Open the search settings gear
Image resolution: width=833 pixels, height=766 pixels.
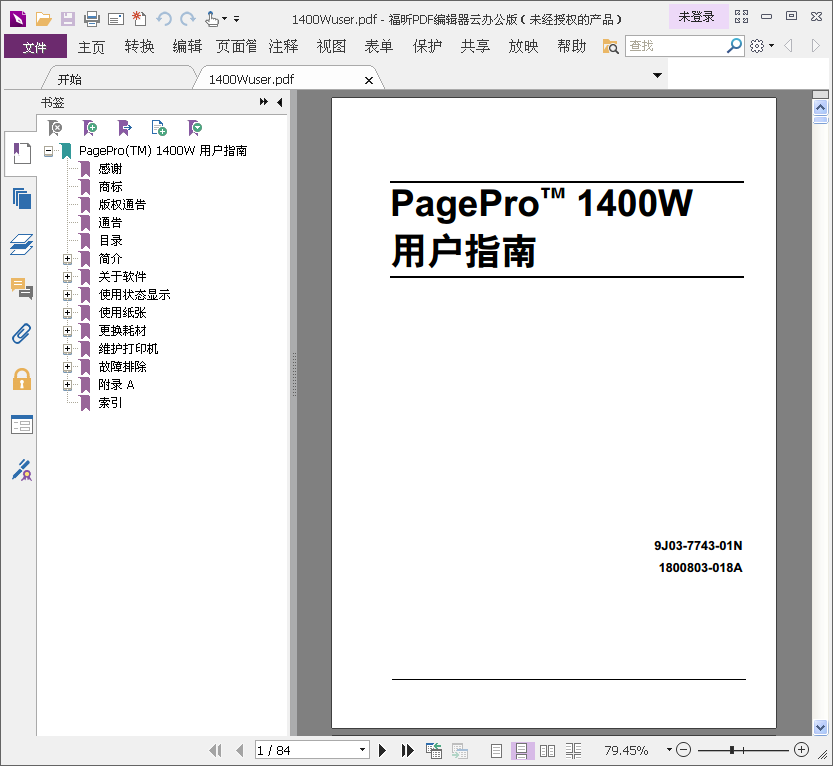(x=758, y=46)
